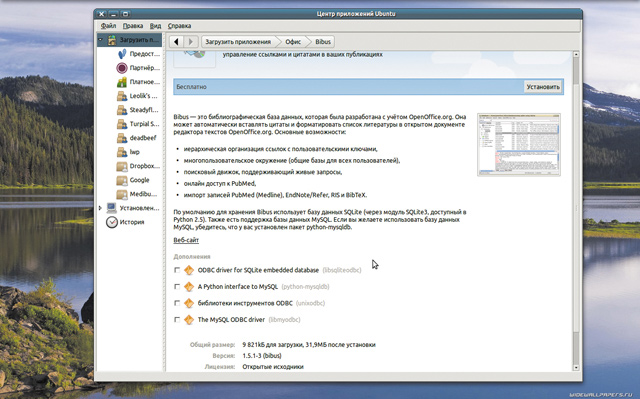The height and width of the screenshot is (399, 640).
Task: Enable ODBC driver for SQLite add-on
Action: [177, 270]
